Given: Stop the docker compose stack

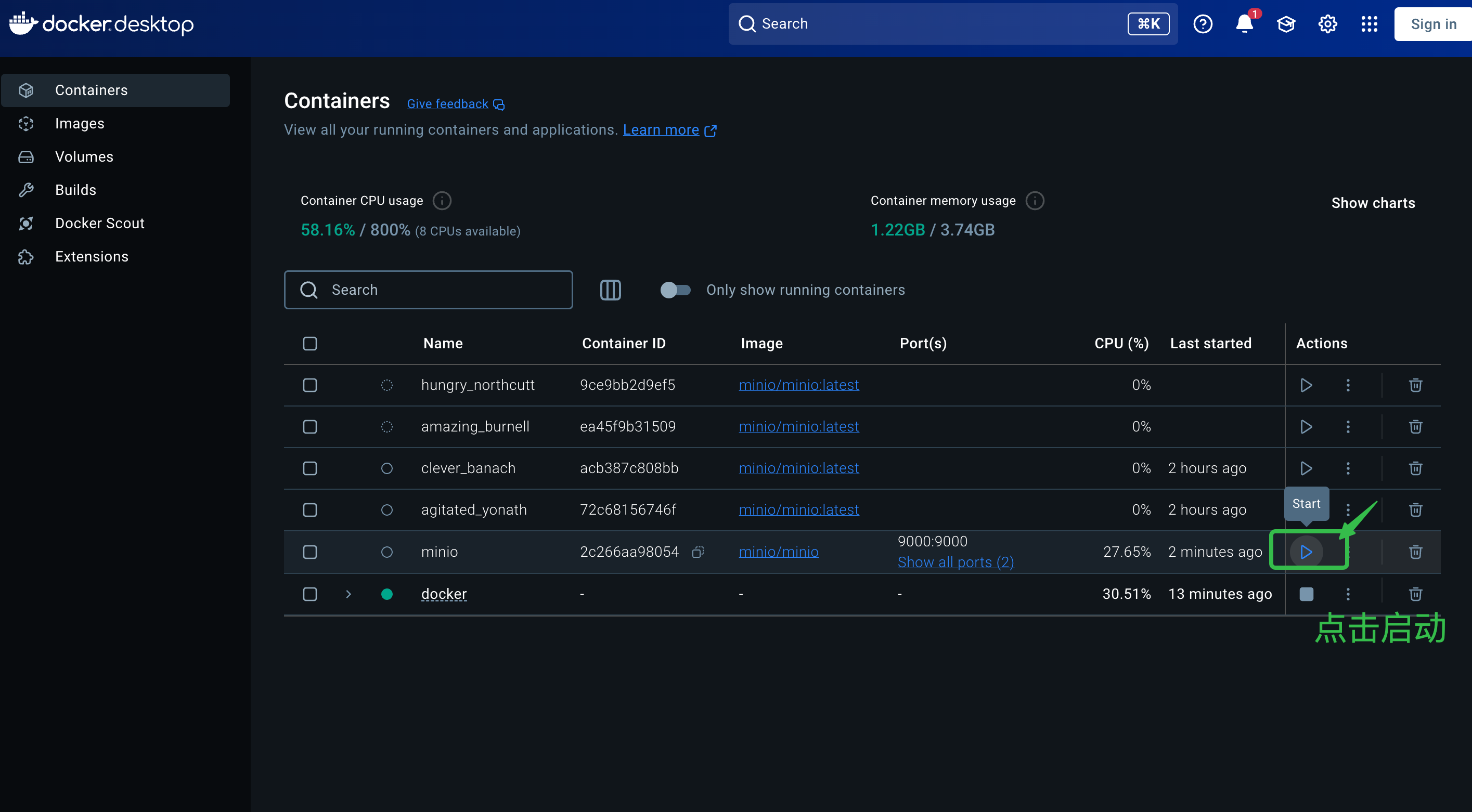Looking at the screenshot, I should (1306, 594).
